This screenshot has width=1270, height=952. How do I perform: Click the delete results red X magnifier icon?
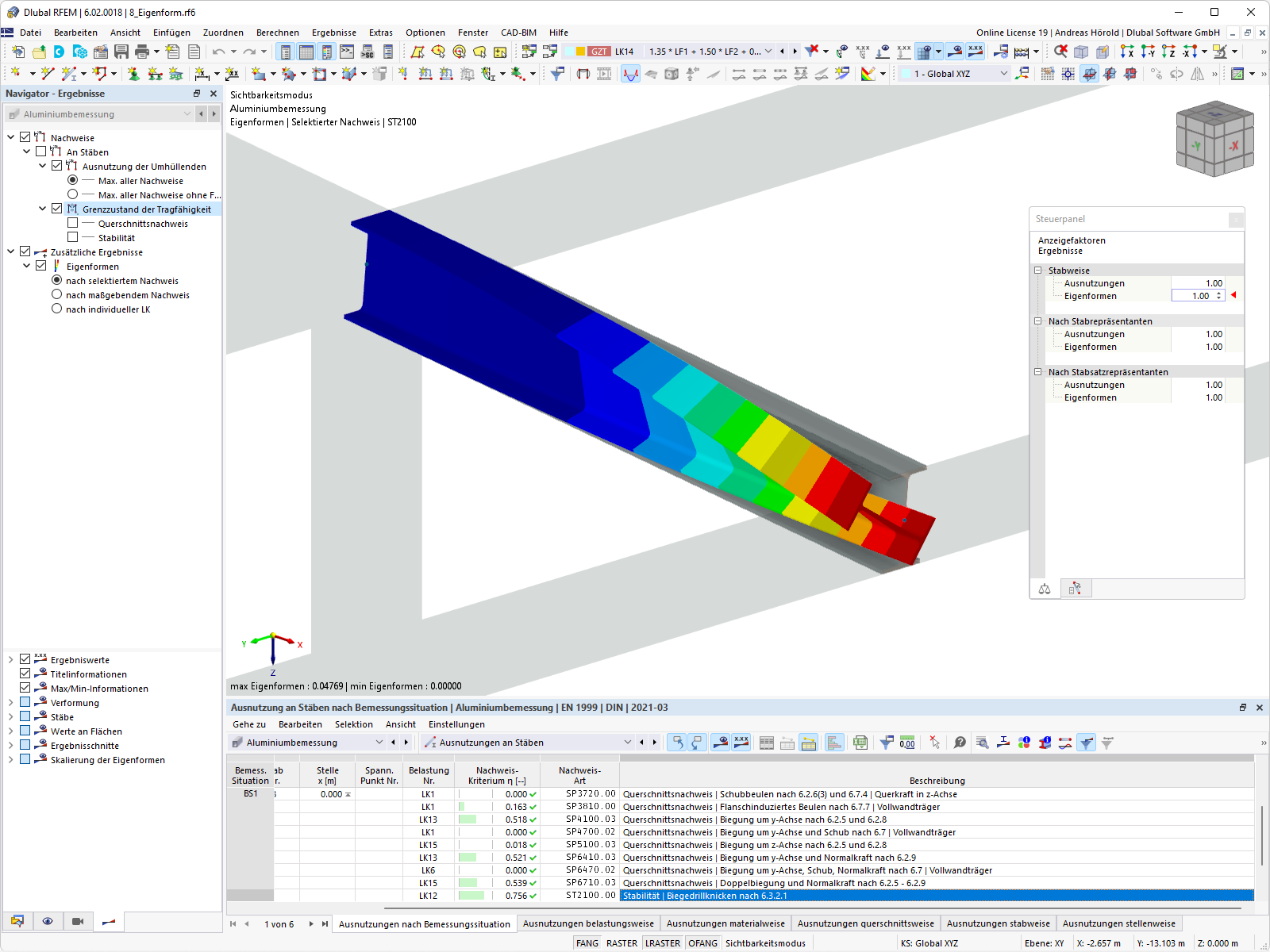(x=1060, y=52)
